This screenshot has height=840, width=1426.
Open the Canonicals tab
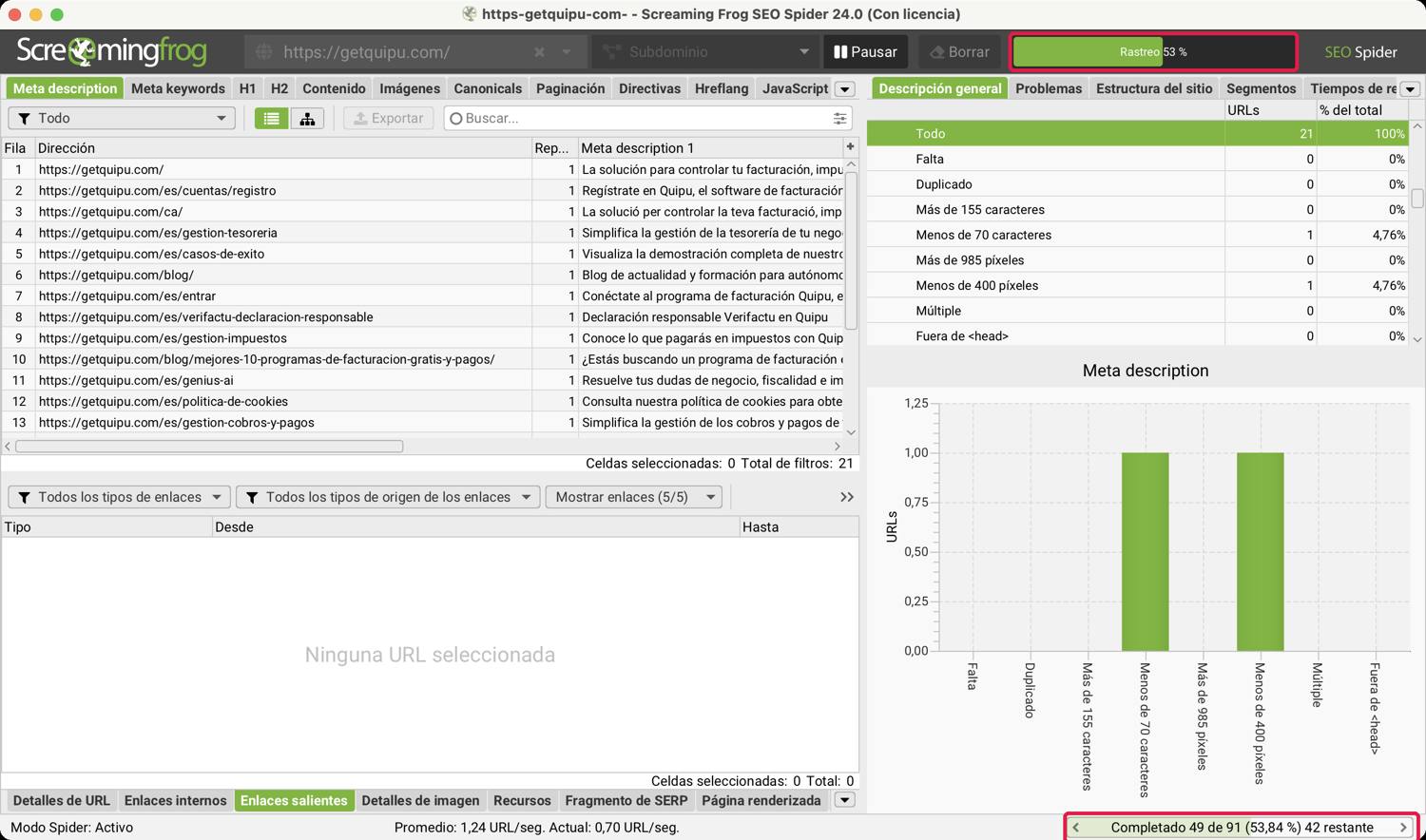pyautogui.click(x=488, y=88)
